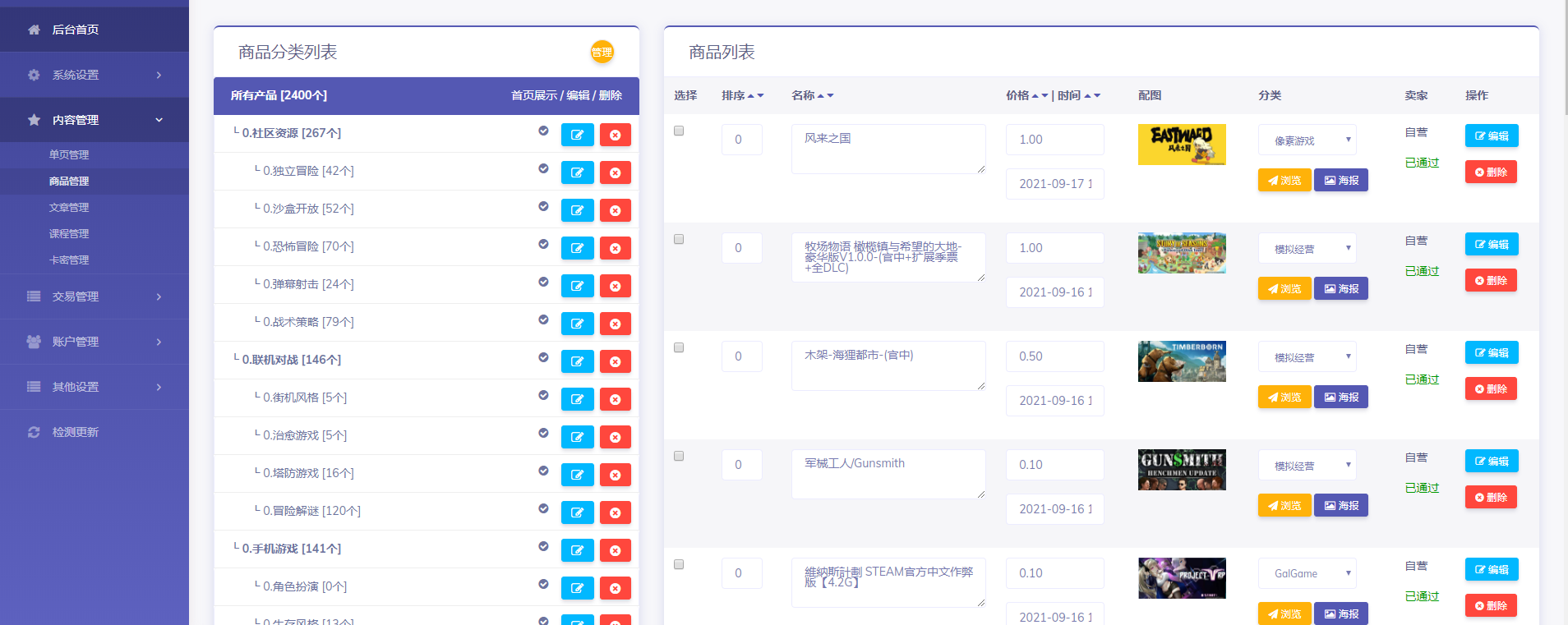
Task: Sort product list by 排序 header
Action: tap(742, 95)
